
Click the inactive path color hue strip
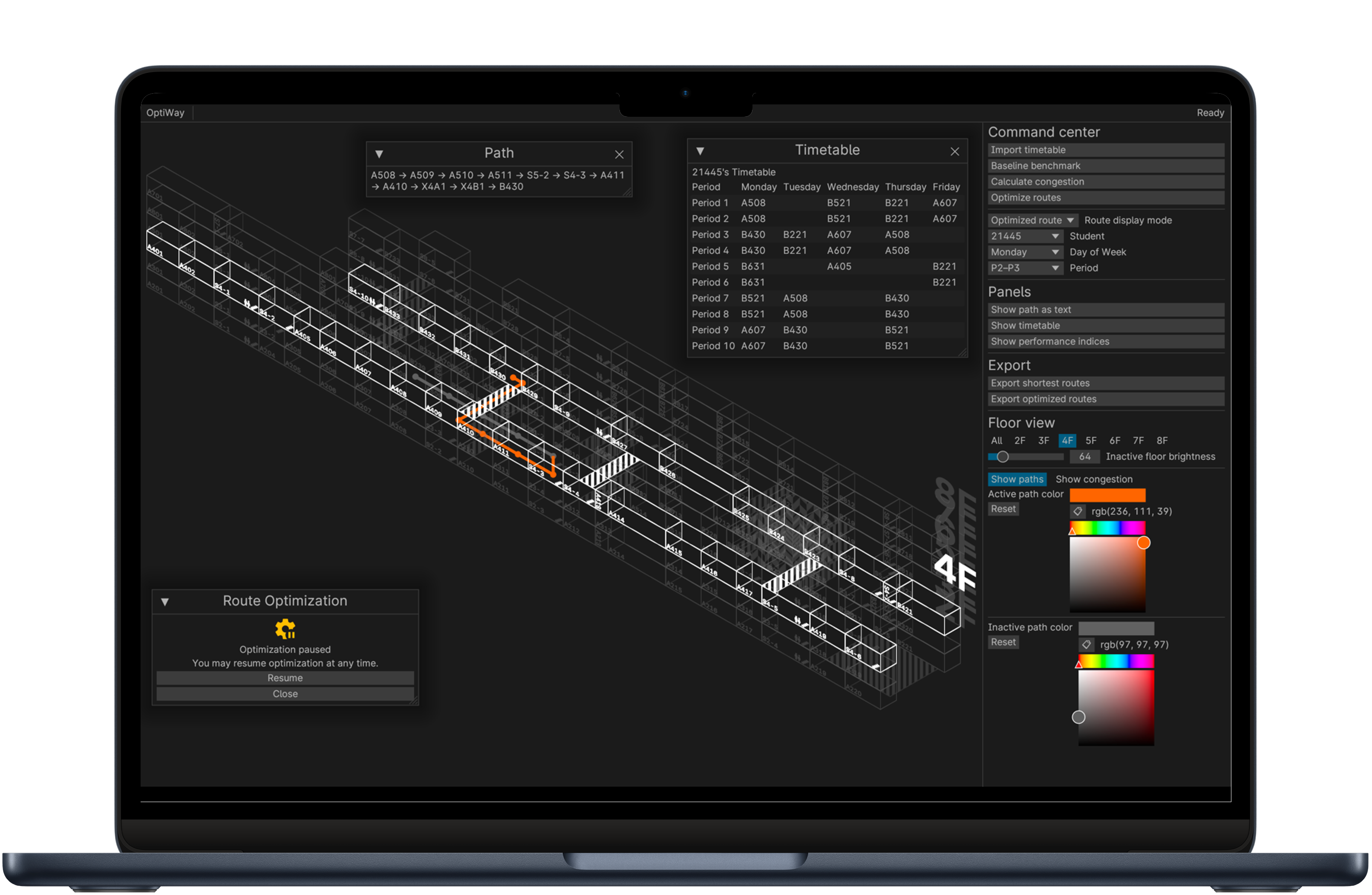pos(1116,661)
